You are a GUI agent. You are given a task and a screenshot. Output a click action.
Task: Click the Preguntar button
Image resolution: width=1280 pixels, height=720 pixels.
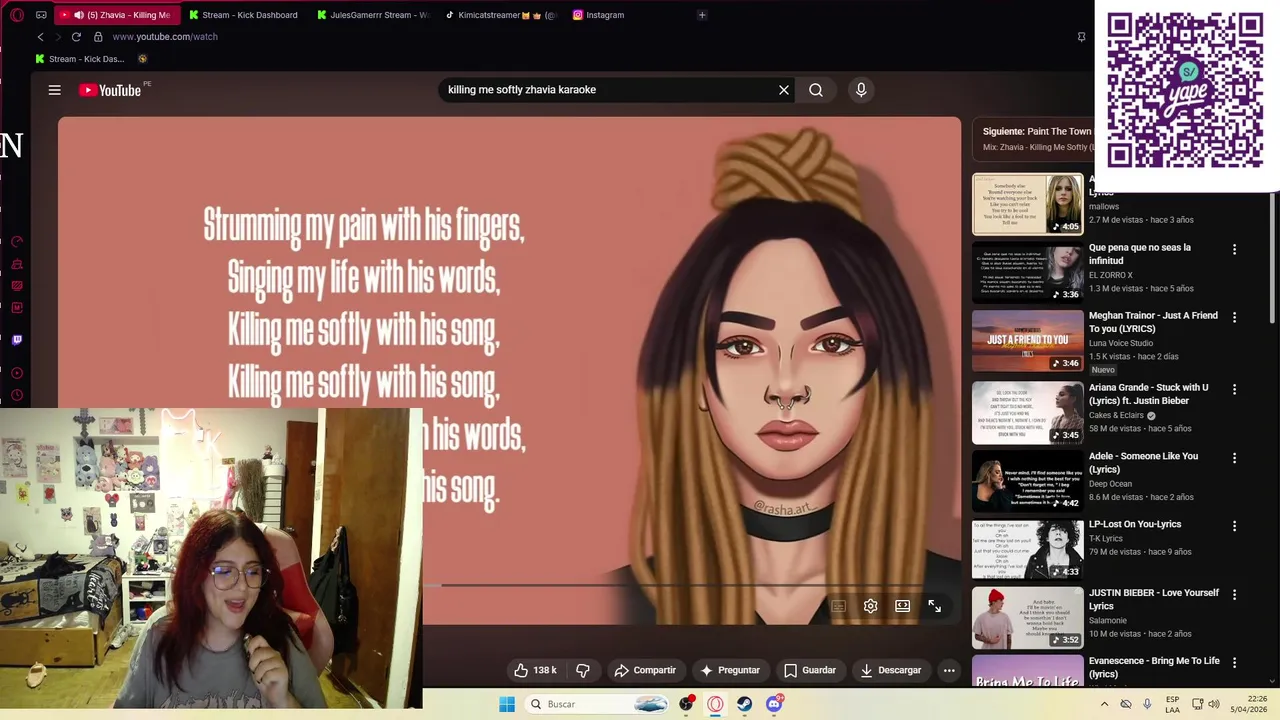730,670
